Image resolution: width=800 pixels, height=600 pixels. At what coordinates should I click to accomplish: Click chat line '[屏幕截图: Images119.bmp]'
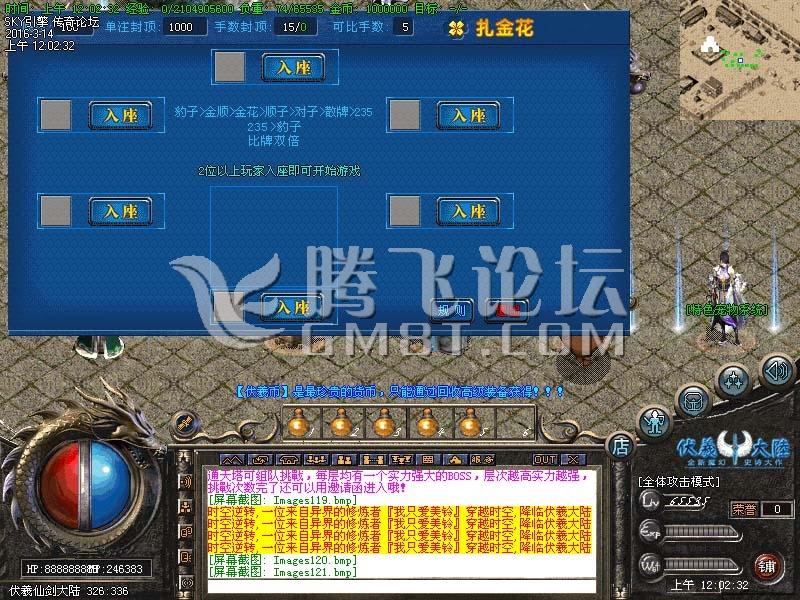[283, 501]
